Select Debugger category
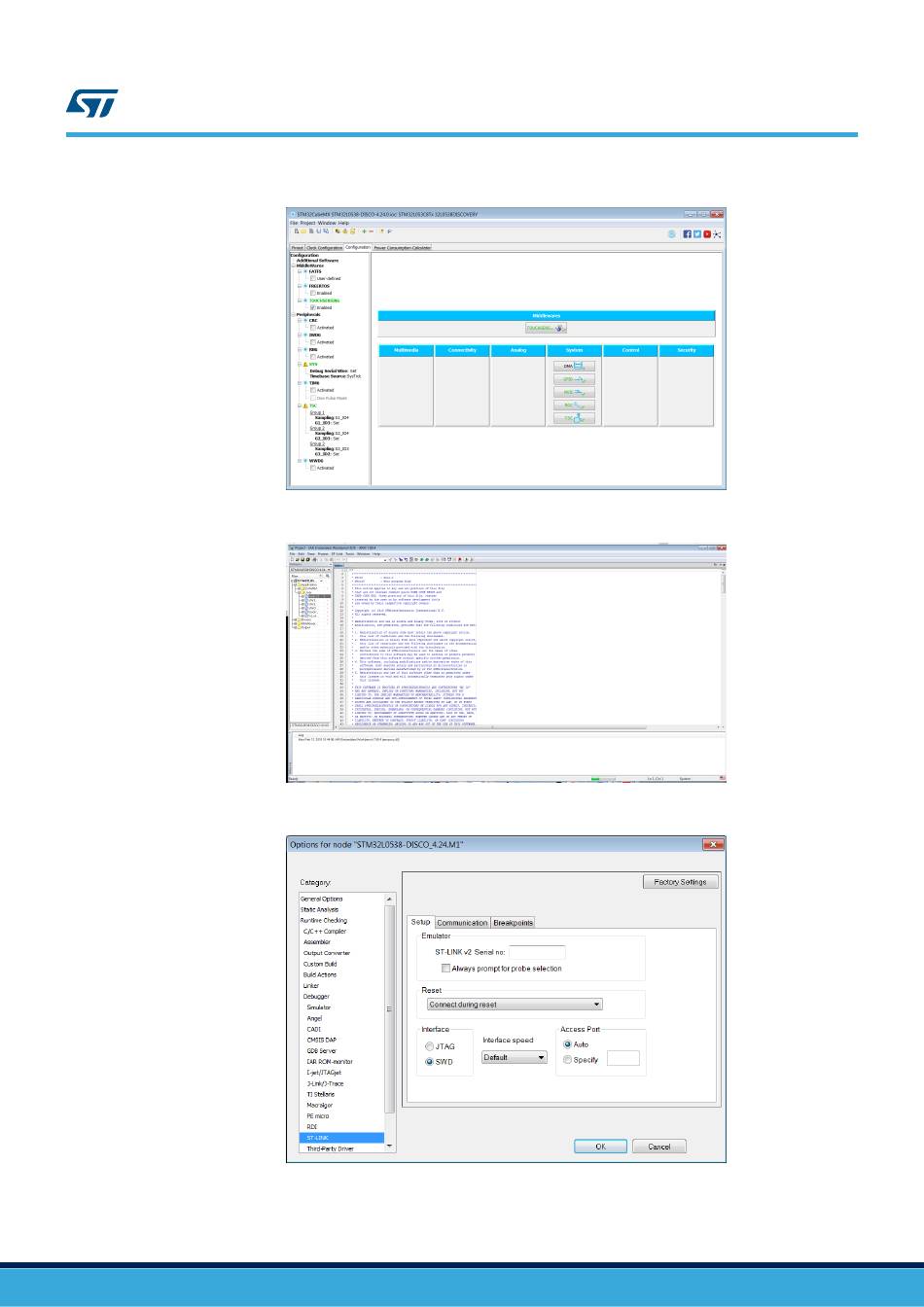This screenshot has width=924, height=1307. click(x=316, y=997)
